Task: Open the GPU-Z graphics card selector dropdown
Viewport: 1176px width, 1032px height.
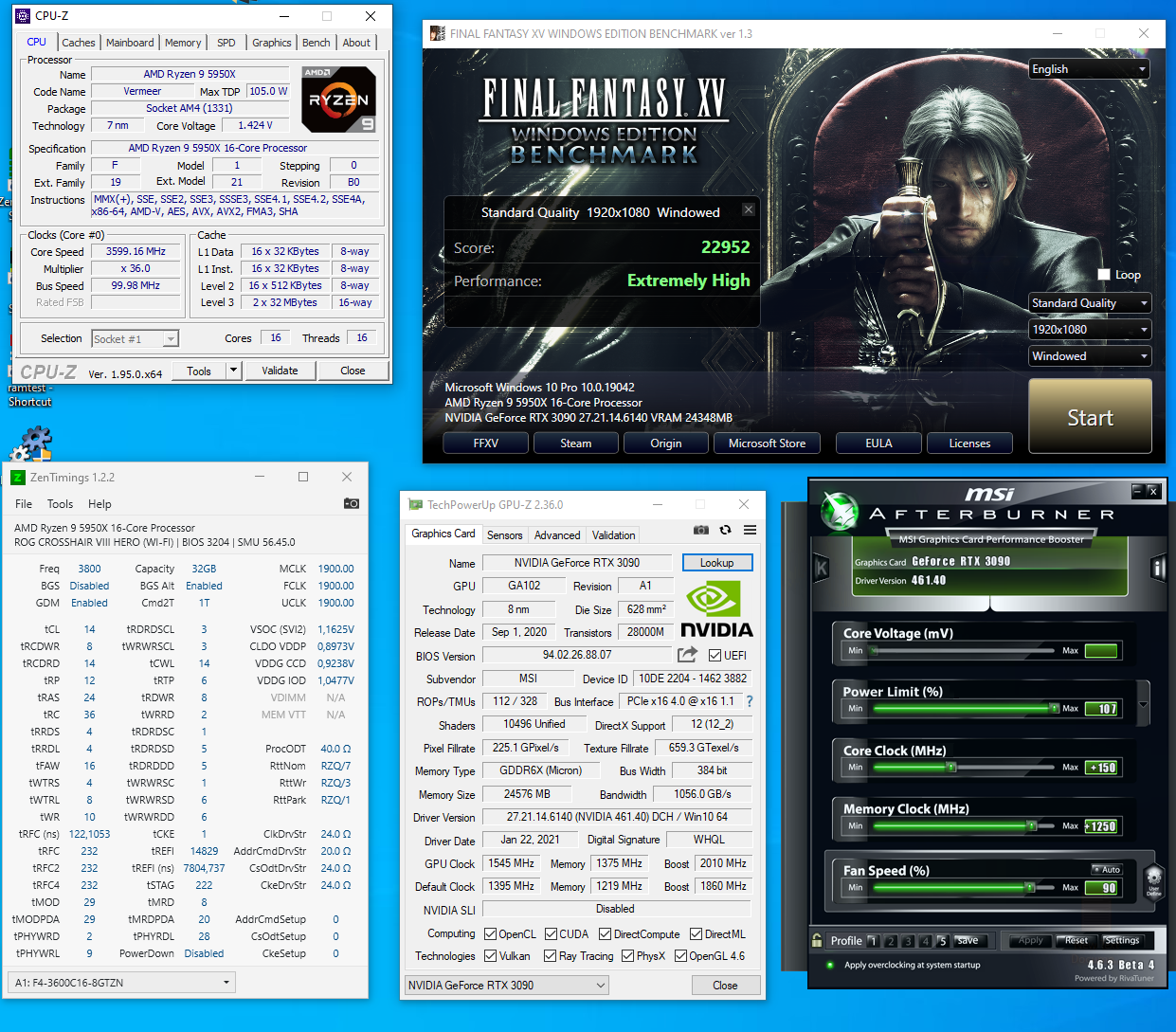Action: (x=507, y=986)
